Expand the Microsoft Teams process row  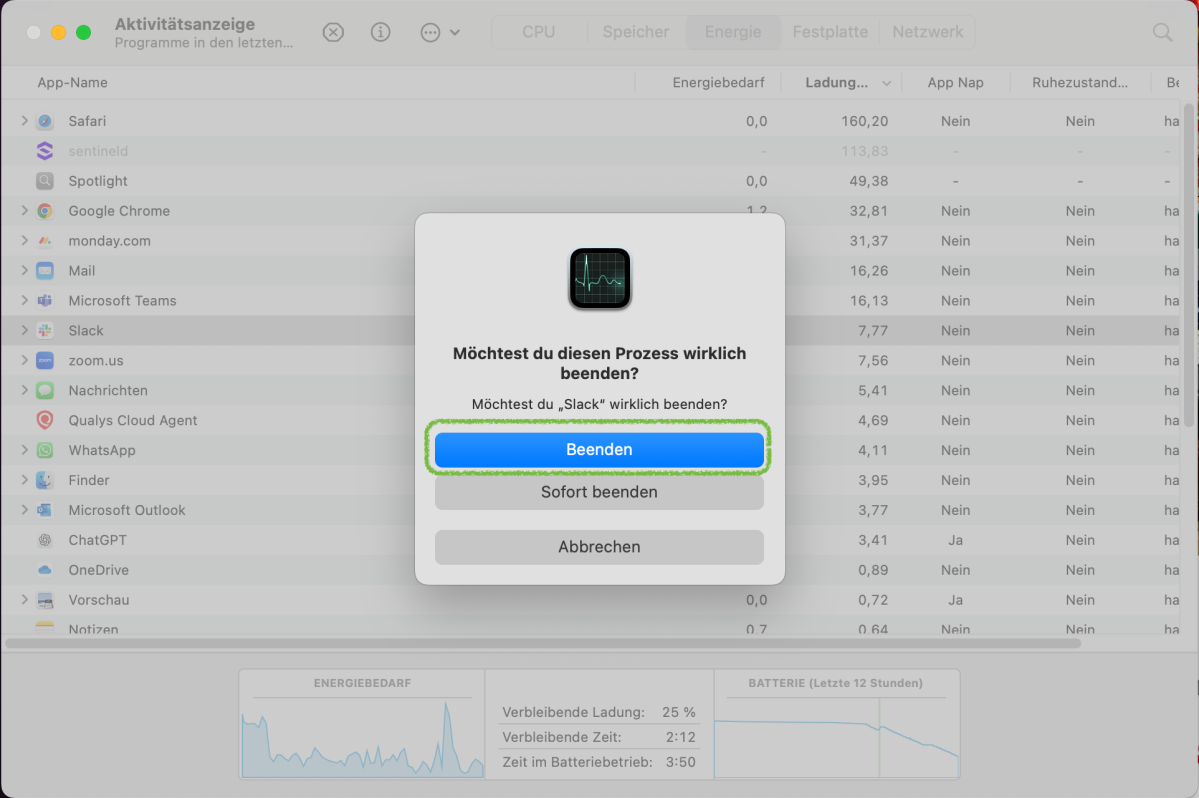click(x=24, y=300)
